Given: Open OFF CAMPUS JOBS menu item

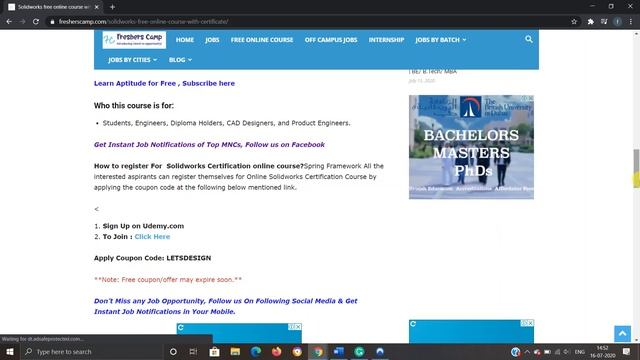Looking at the screenshot, I should tap(331, 40).
